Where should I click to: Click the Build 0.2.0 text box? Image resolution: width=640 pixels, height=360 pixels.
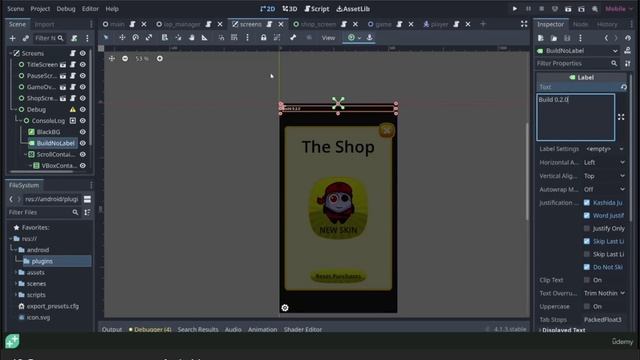pyautogui.click(x=576, y=117)
